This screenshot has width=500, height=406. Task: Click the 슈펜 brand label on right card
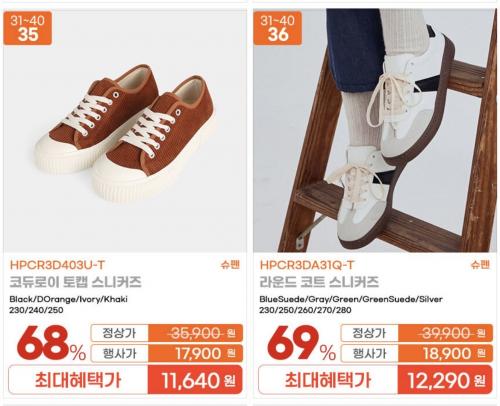coord(480,265)
